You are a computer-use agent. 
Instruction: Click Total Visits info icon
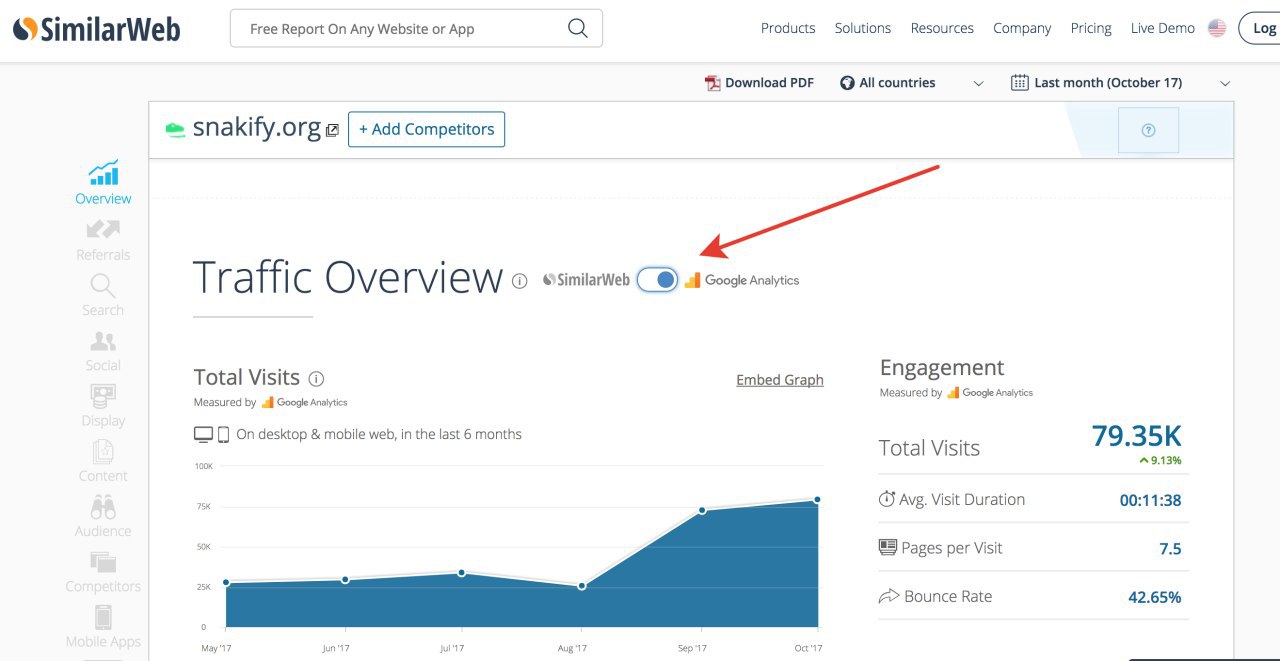coord(316,379)
